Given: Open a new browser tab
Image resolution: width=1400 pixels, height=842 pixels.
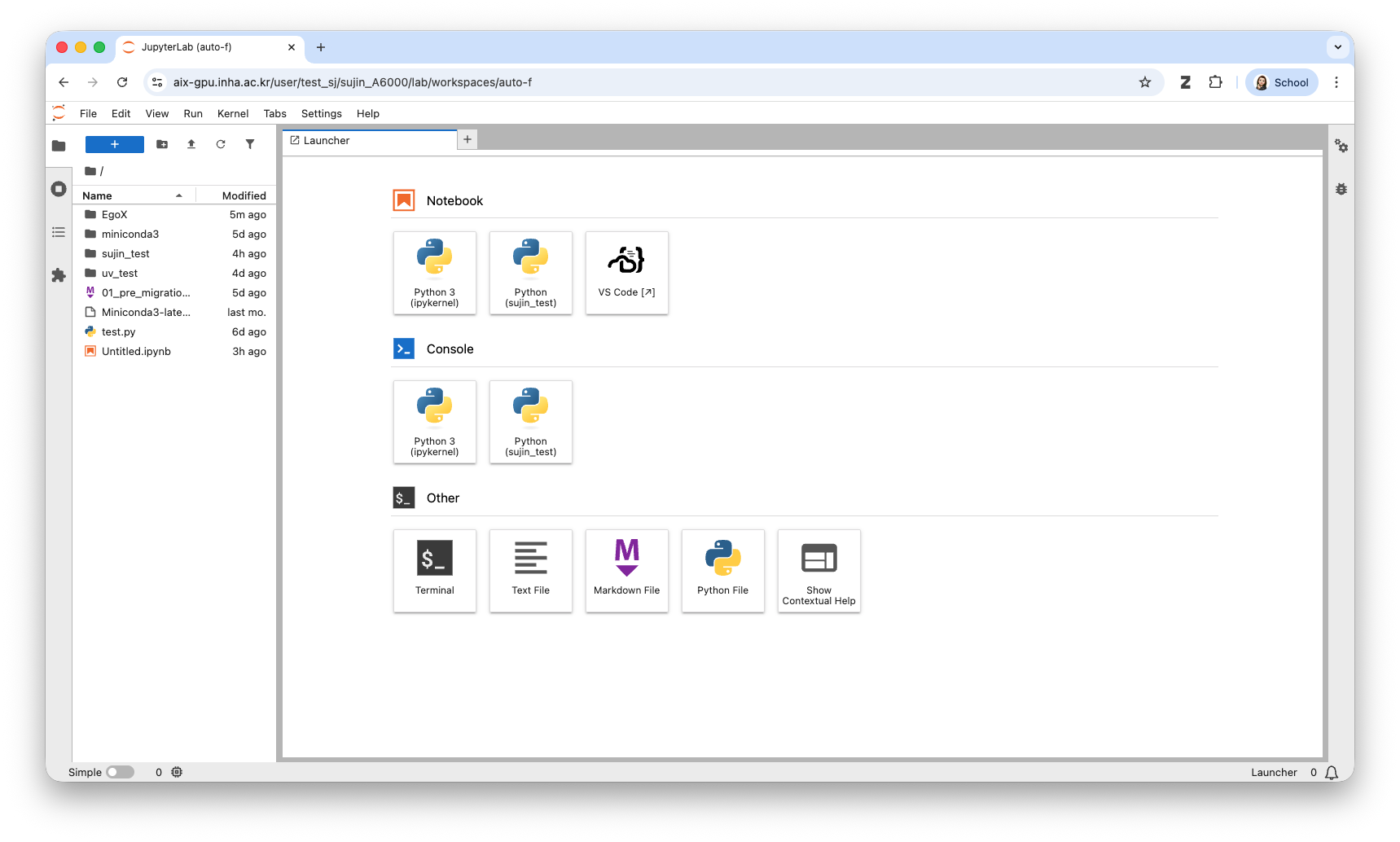Looking at the screenshot, I should (x=321, y=47).
